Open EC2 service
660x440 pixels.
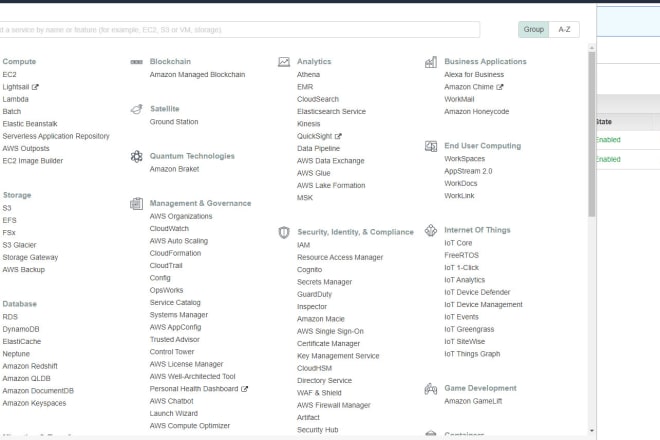coord(9,75)
